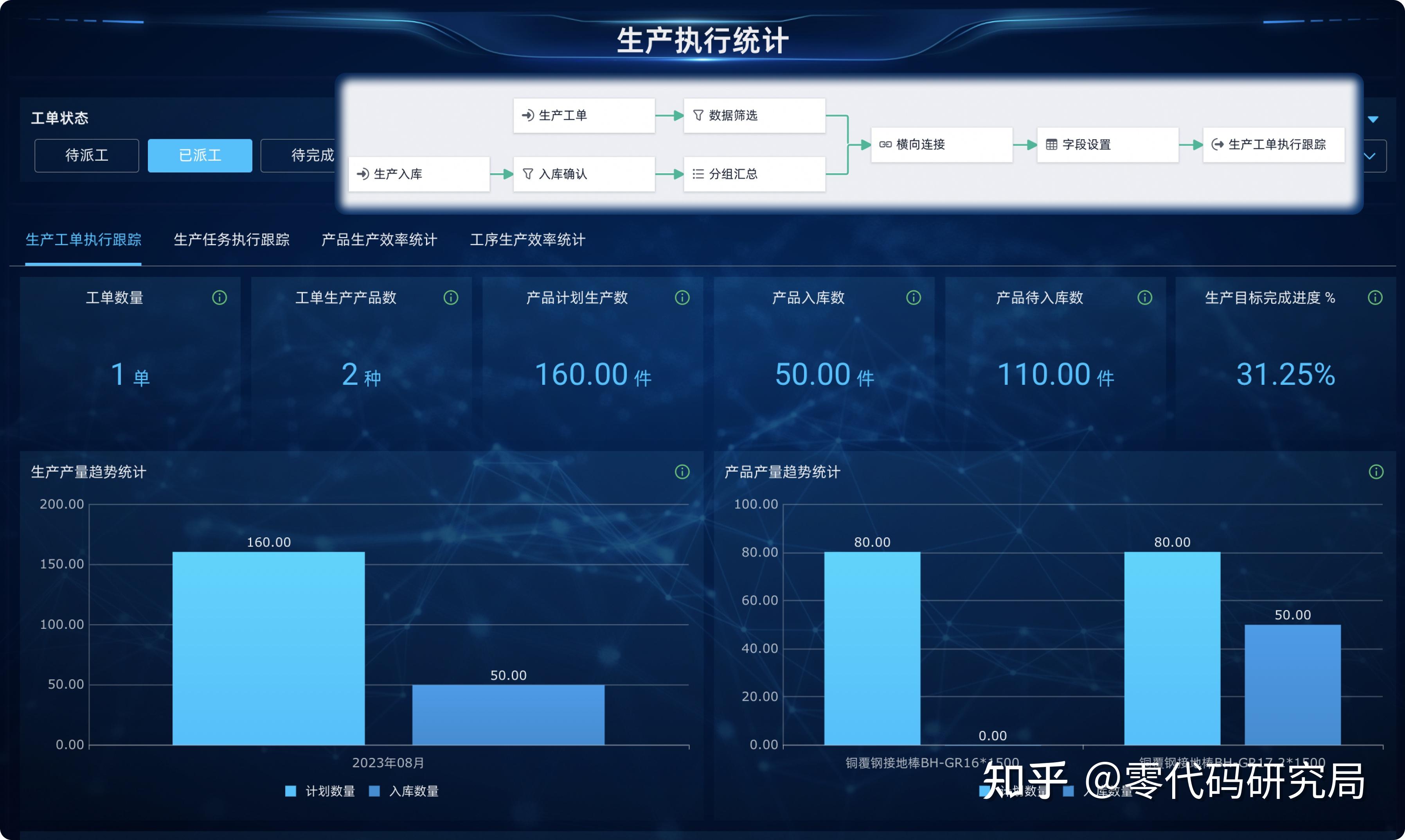1405x840 pixels.
Task: Select the 待完成 status option
Action: click(x=312, y=155)
